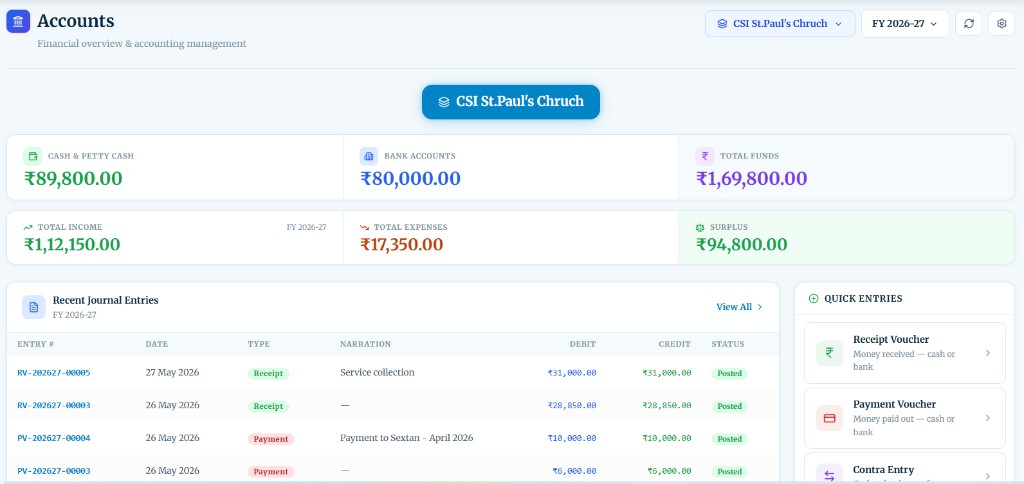Screen dimensions: 1024x484
Task: Open journal entry RV-202627-00003
Action: (54, 406)
